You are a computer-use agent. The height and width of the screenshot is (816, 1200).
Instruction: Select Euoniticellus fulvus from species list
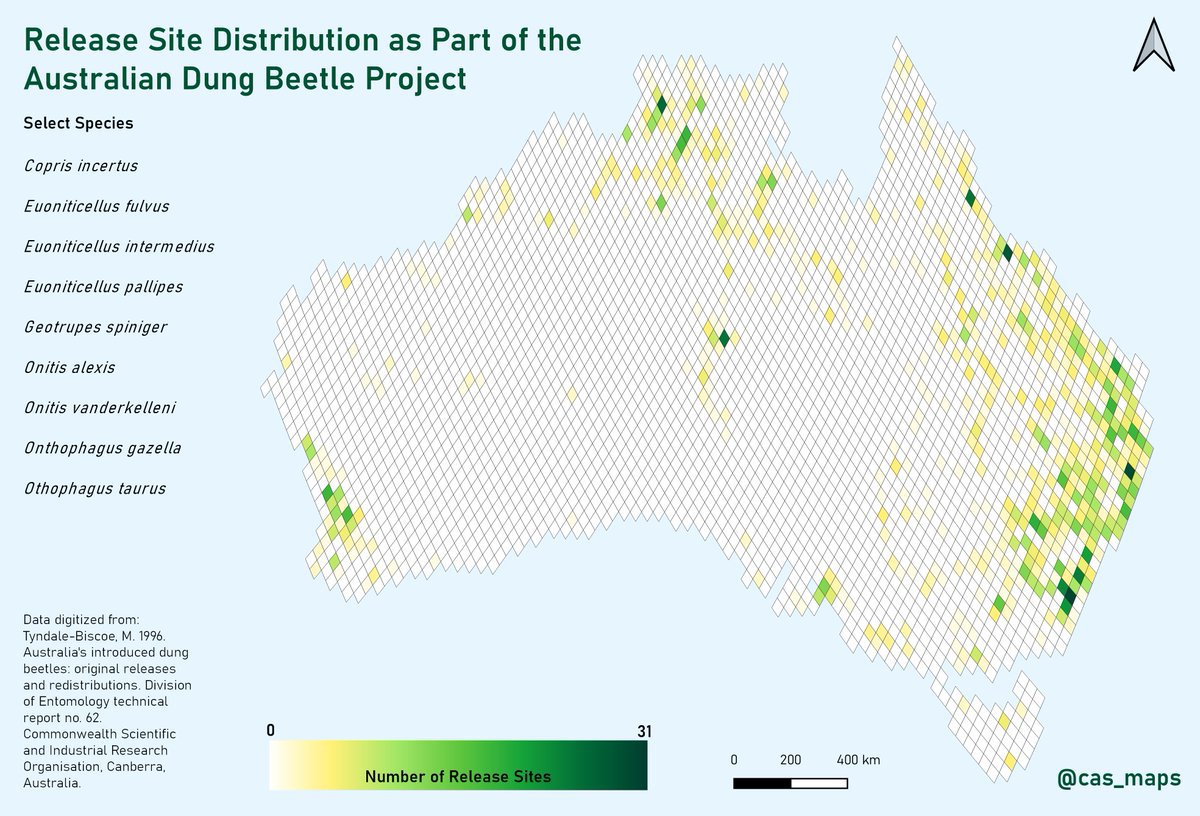(96, 206)
